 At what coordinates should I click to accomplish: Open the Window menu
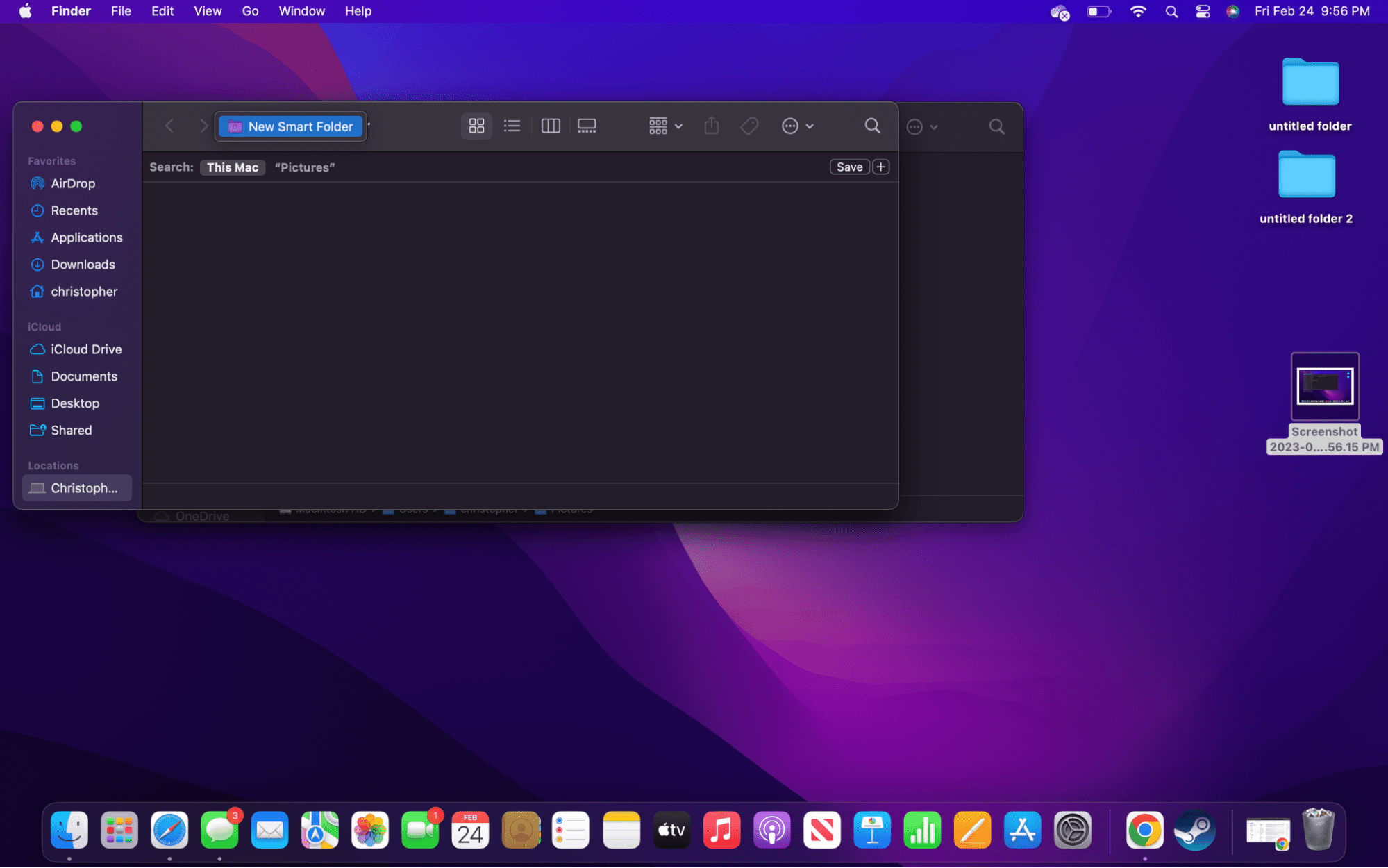click(x=301, y=11)
